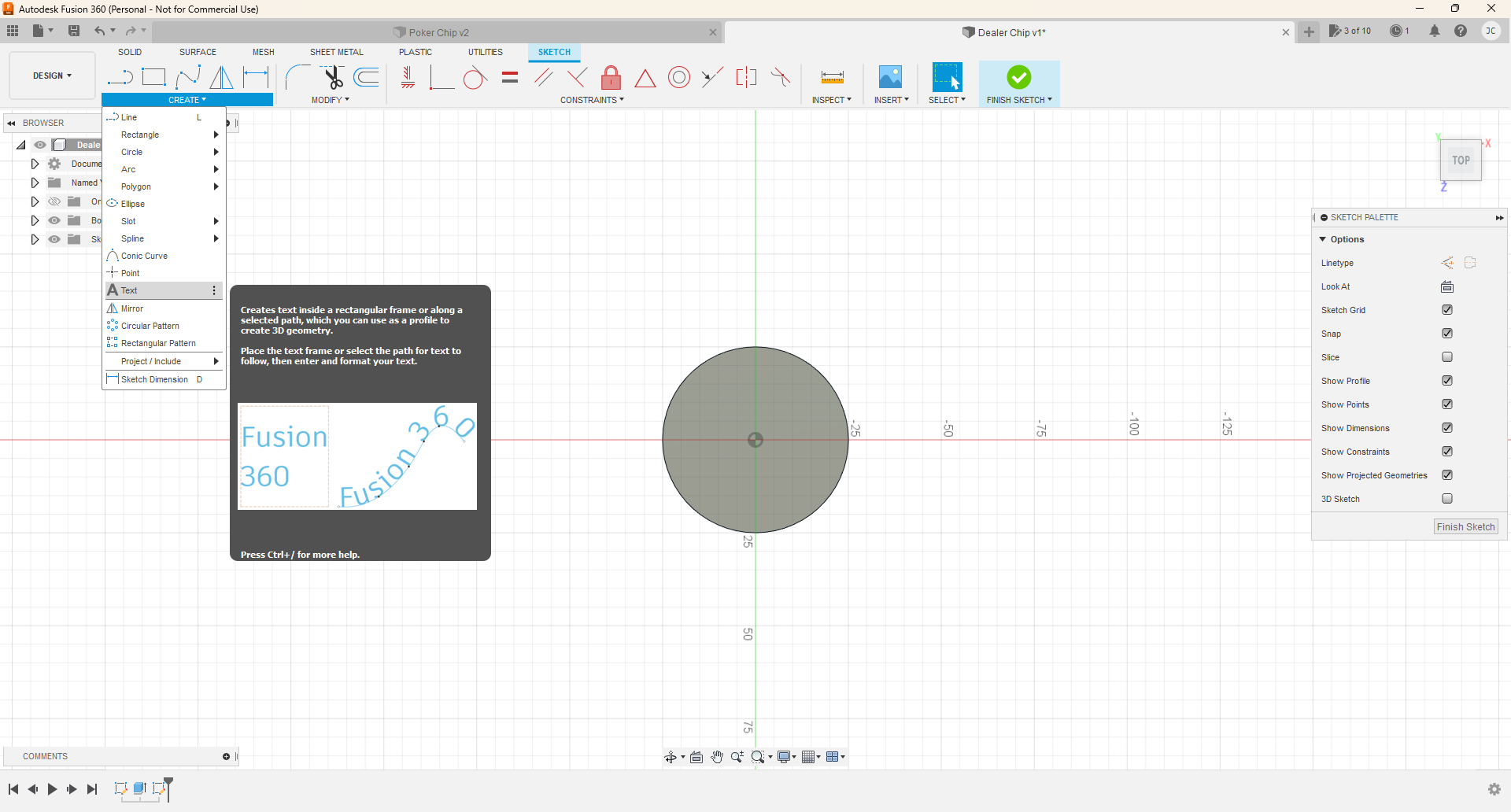The image size is (1511, 812).
Task: Switch to the Sheet Metal tab
Action: click(x=336, y=52)
